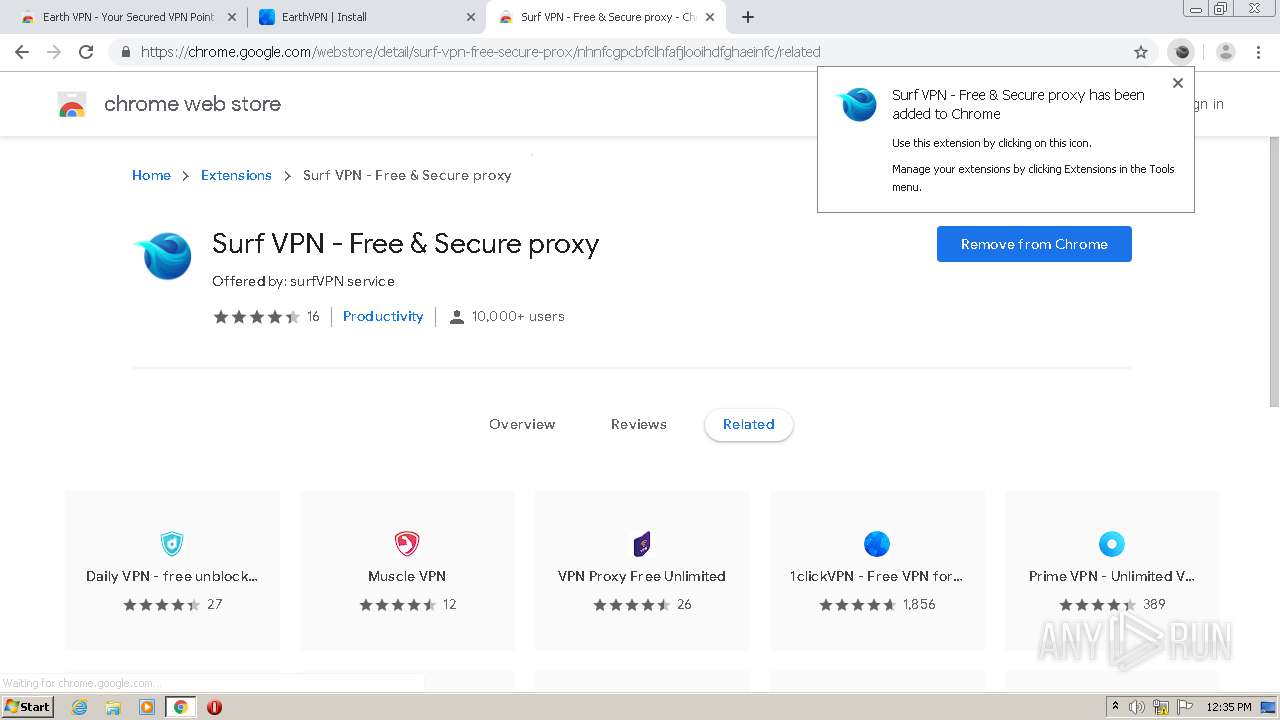Bookmark this page with the star icon
Viewport: 1280px width, 720px height.
pos(1141,52)
